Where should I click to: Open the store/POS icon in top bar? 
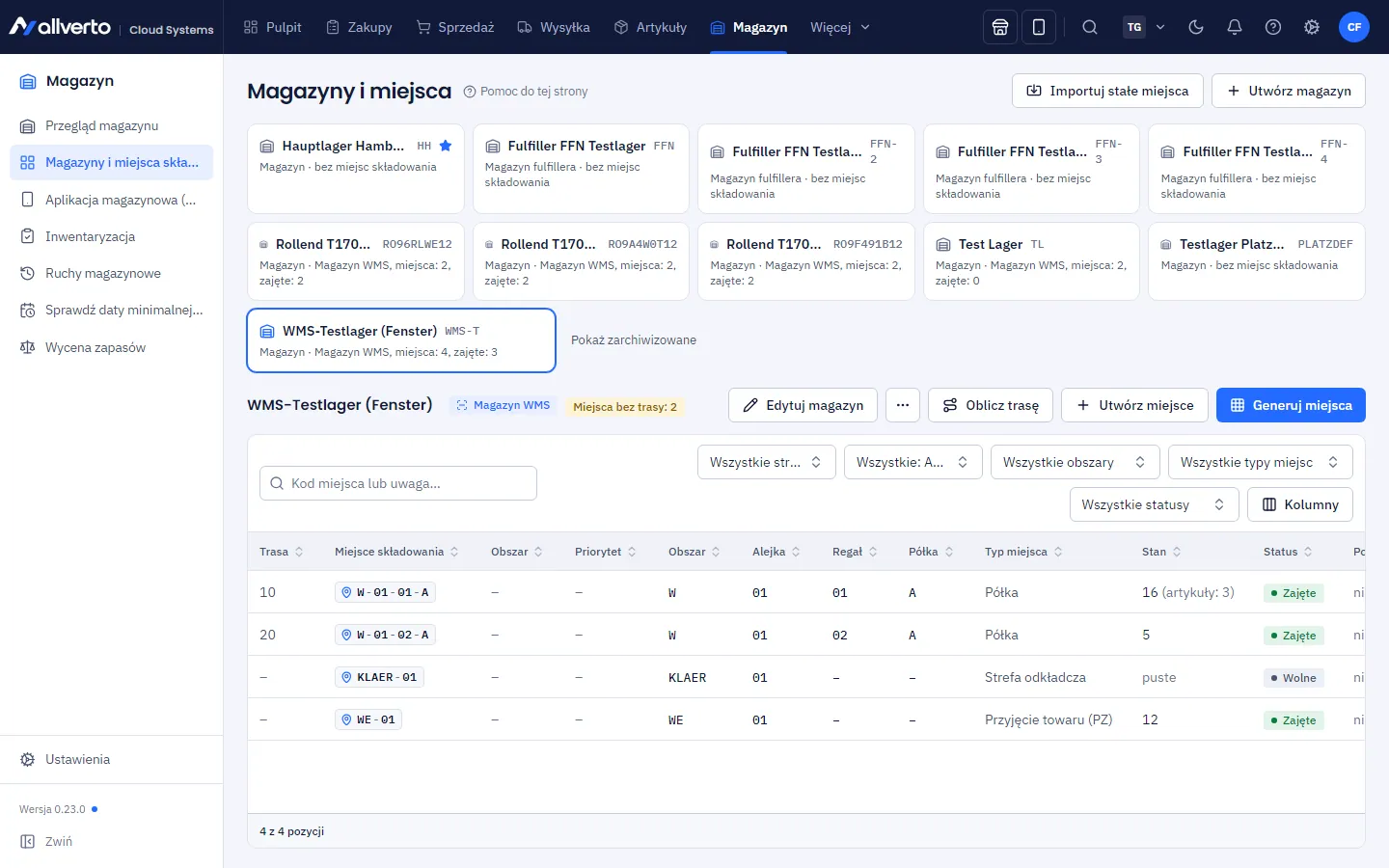[x=1000, y=27]
